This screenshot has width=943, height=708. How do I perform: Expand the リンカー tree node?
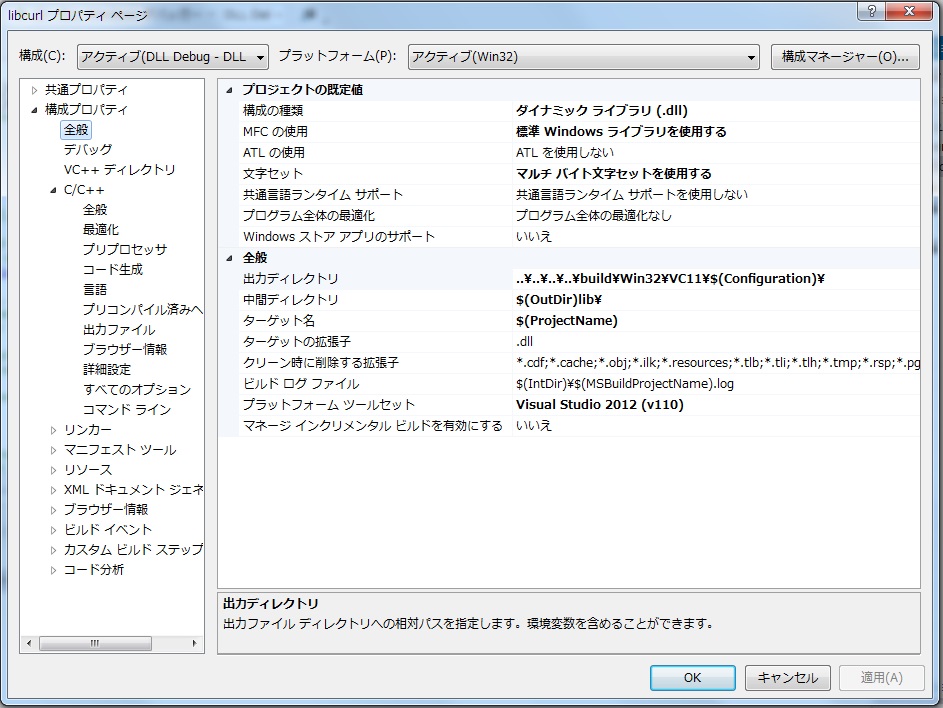click(54, 430)
